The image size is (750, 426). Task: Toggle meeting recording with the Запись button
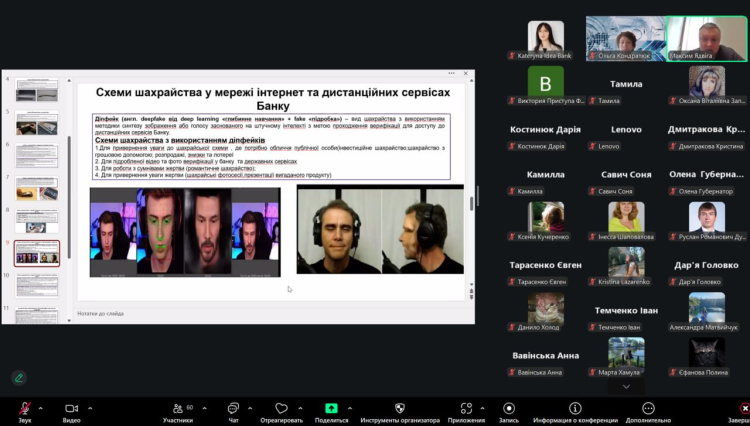click(x=509, y=409)
